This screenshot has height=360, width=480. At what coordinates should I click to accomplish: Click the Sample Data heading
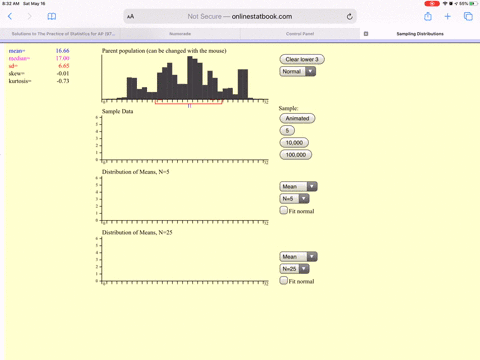click(117, 111)
